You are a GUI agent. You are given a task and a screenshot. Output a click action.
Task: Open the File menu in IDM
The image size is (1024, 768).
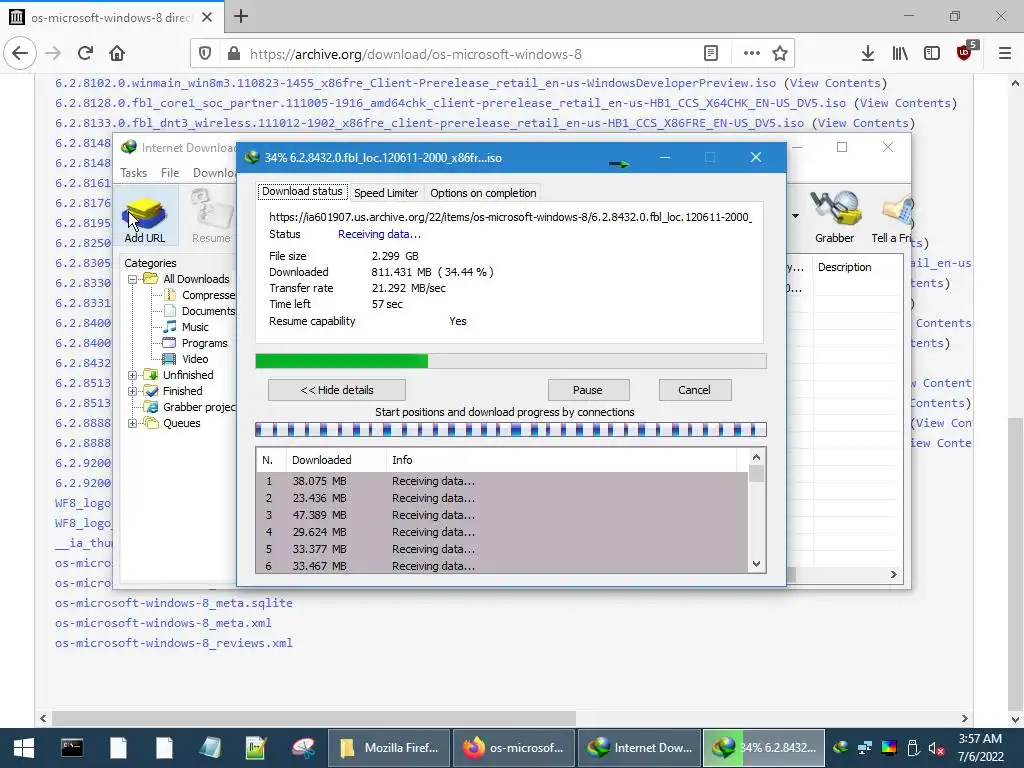(170, 172)
